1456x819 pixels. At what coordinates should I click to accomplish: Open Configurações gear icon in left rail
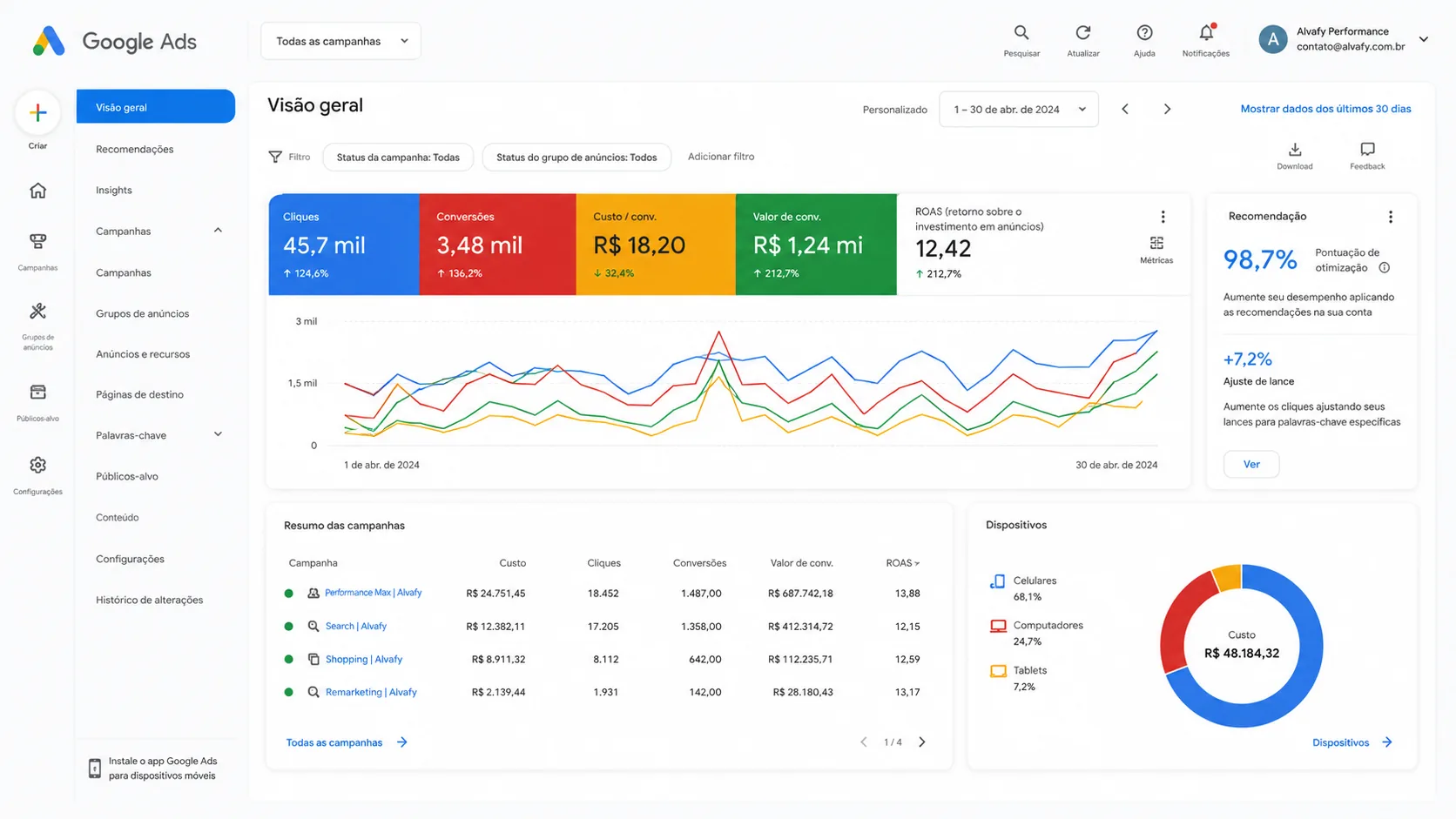(x=37, y=465)
